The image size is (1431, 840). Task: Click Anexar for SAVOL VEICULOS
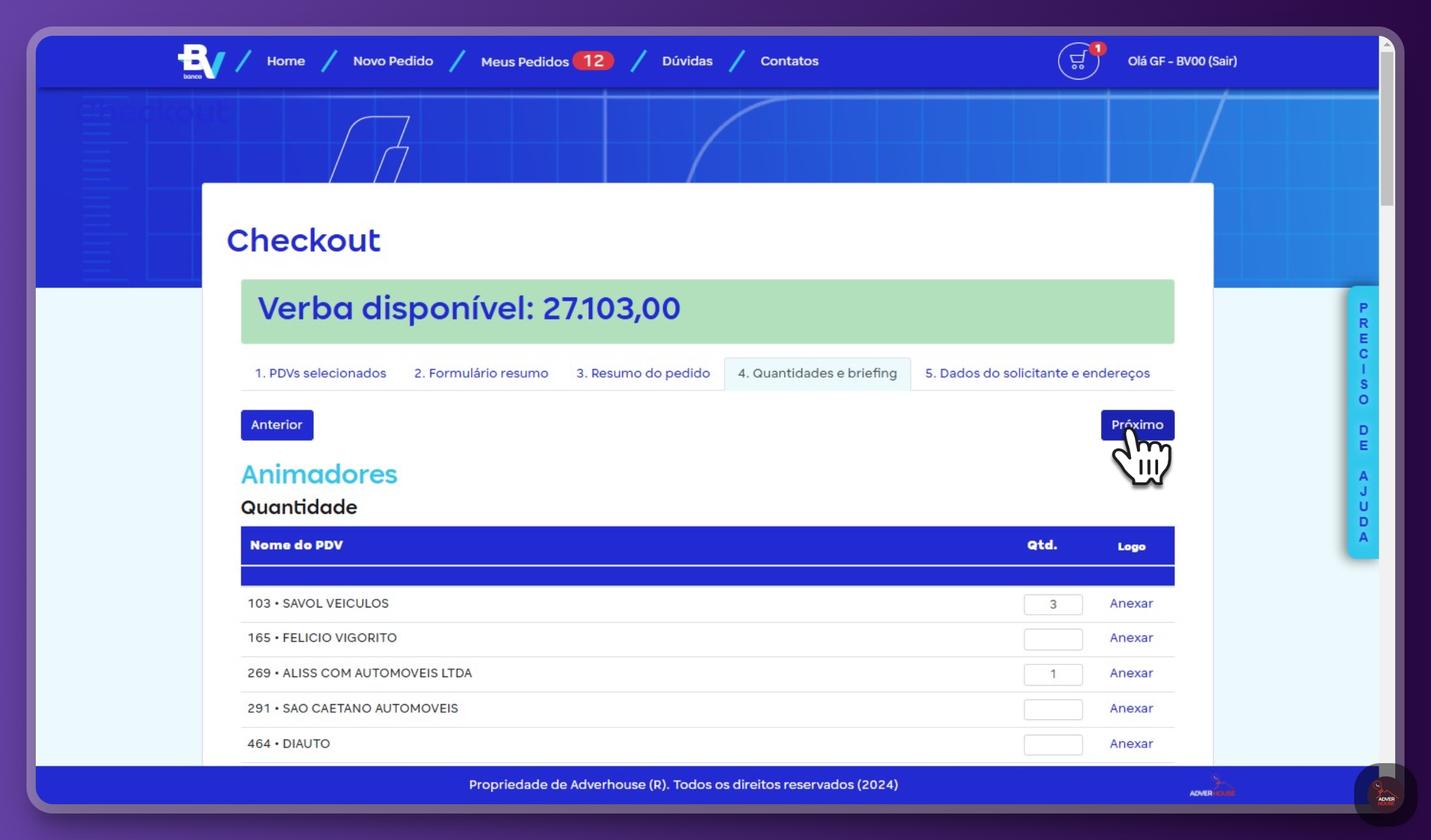coord(1132,604)
